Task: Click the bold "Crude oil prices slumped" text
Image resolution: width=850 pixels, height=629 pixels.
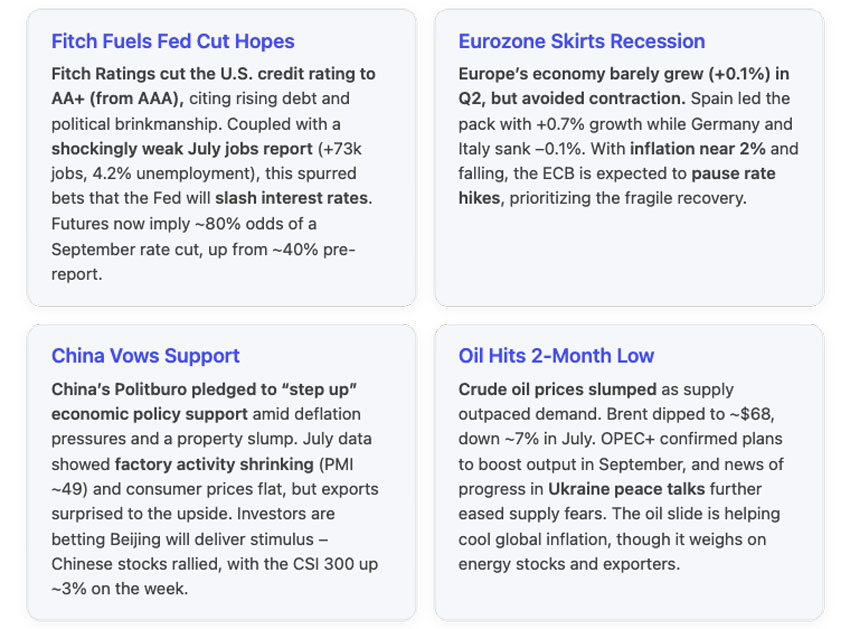Action: pyautogui.click(x=557, y=389)
